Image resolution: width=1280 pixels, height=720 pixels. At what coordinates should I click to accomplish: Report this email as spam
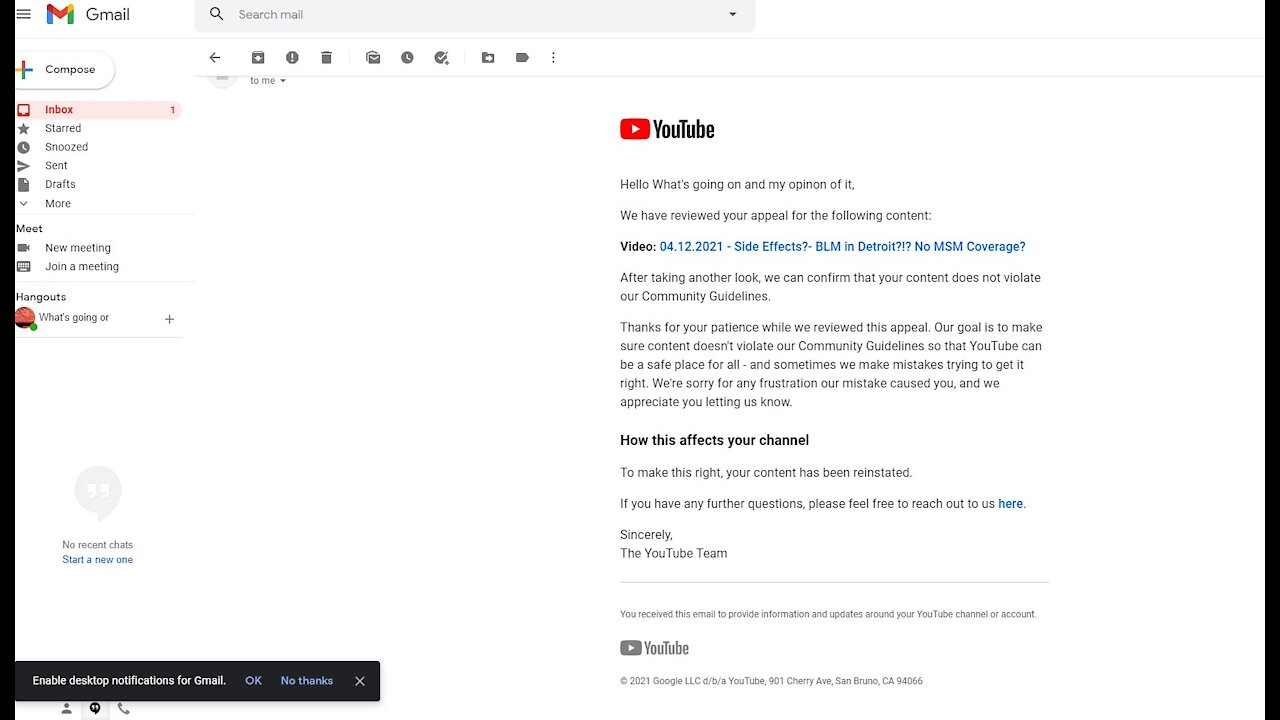coord(292,58)
